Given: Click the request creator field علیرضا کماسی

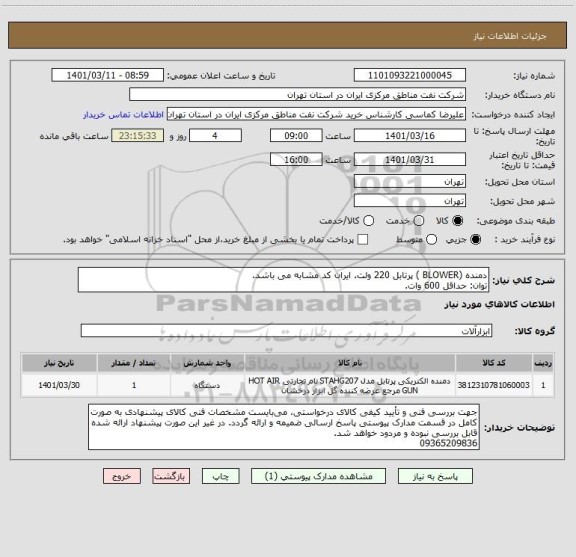Looking at the screenshot, I should 316,115.
